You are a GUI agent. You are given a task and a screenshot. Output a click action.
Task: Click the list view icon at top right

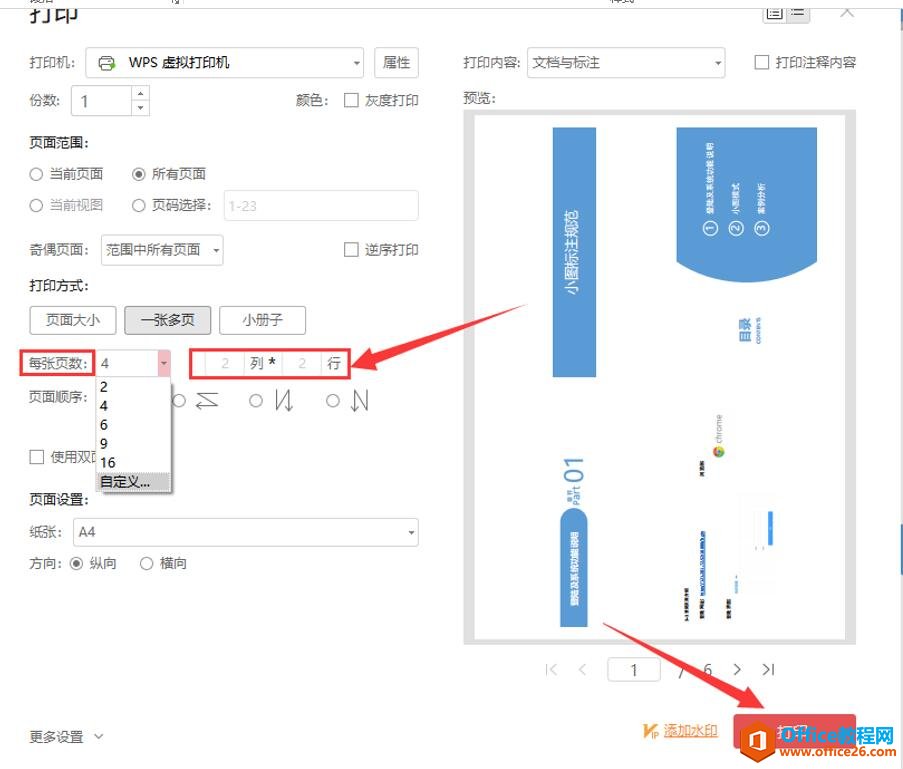pyautogui.click(x=798, y=13)
